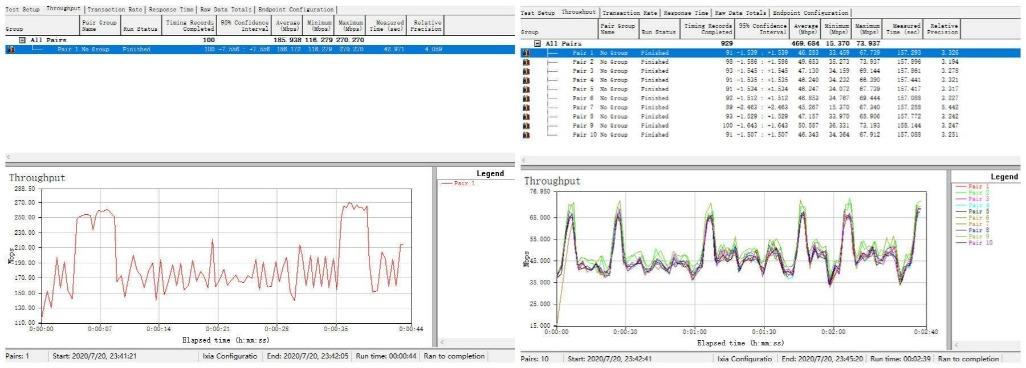The width and height of the screenshot is (1026, 368).
Task: Click the pair icon next to Pair 7
Action: coord(525,107)
